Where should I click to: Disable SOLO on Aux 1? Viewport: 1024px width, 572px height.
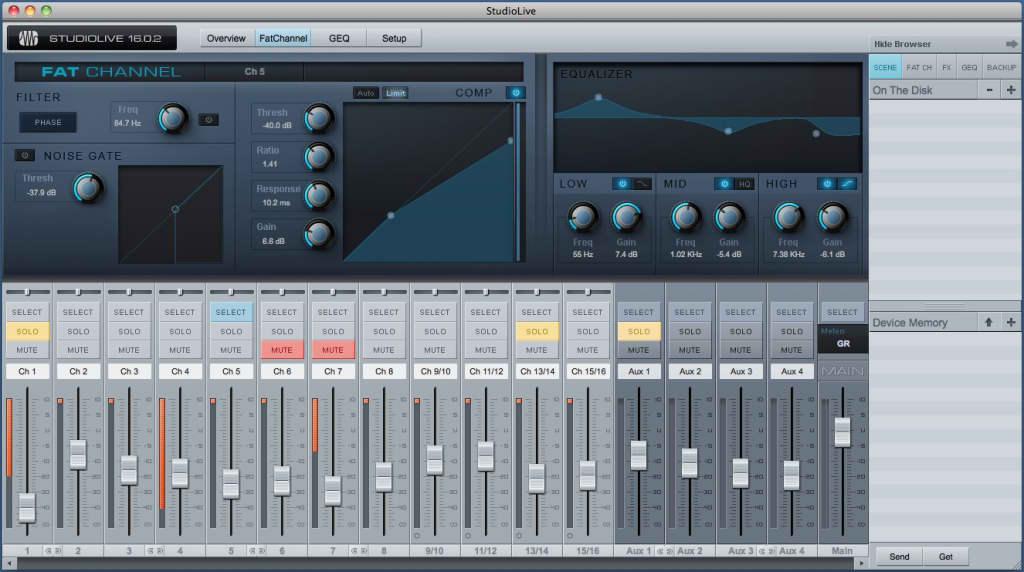point(639,331)
